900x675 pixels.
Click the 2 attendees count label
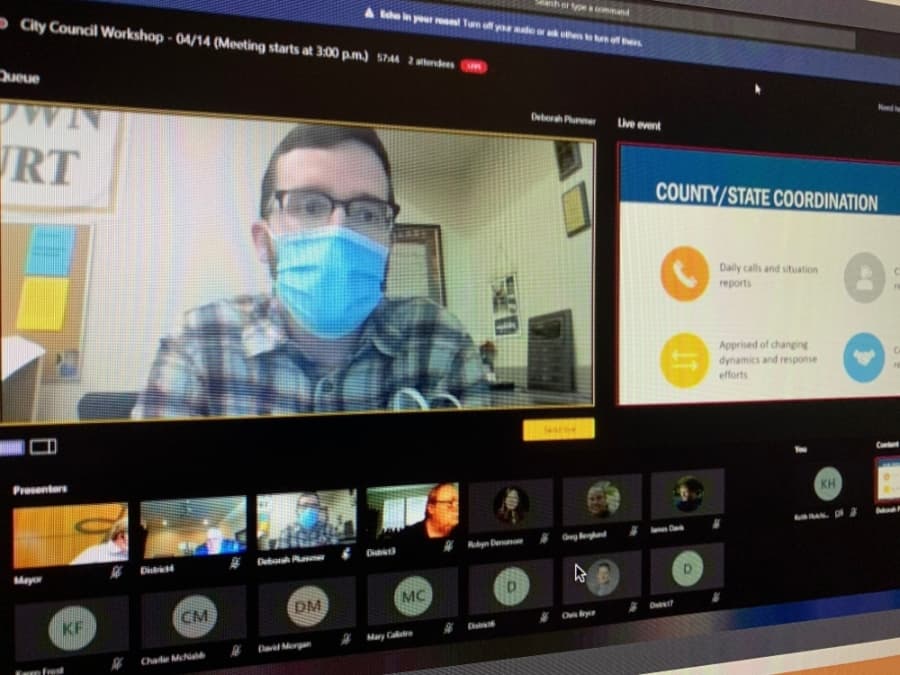431,62
